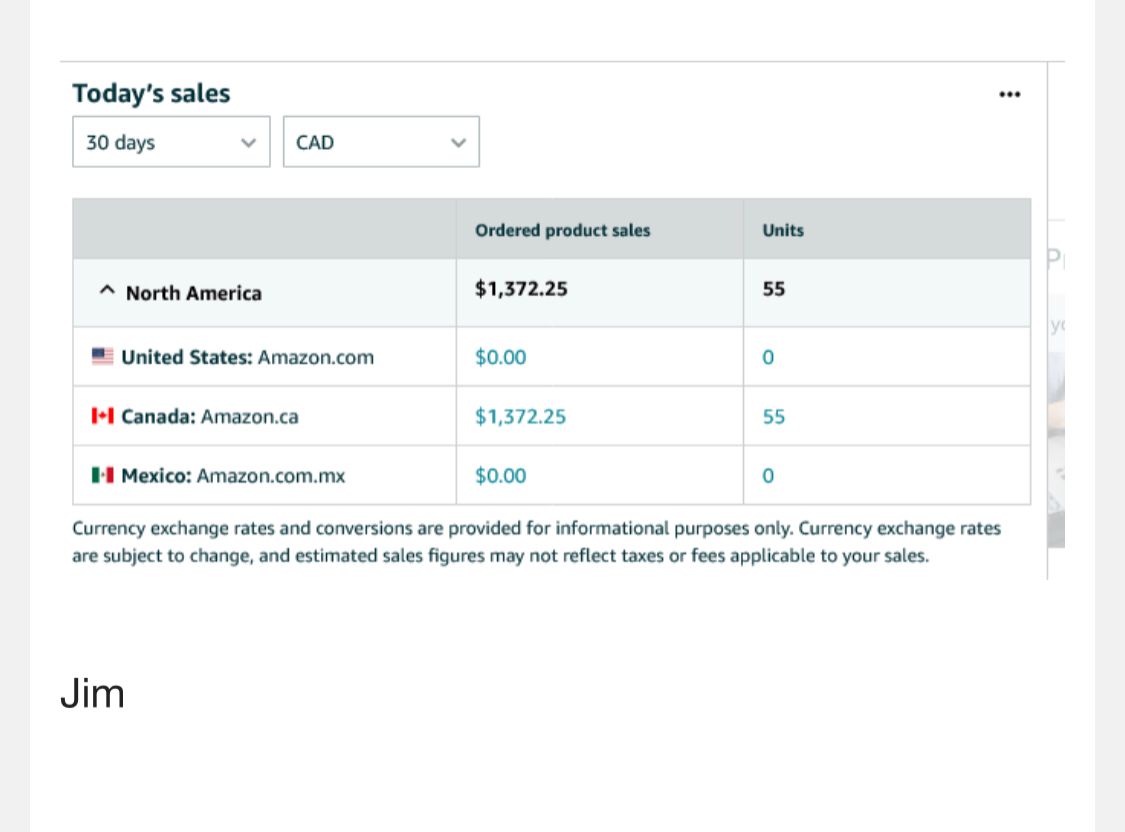Image resolution: width=1125 pixels, height=832 pixels.
Task: Click the Ordered product sales column header
Action: [562, 230]
